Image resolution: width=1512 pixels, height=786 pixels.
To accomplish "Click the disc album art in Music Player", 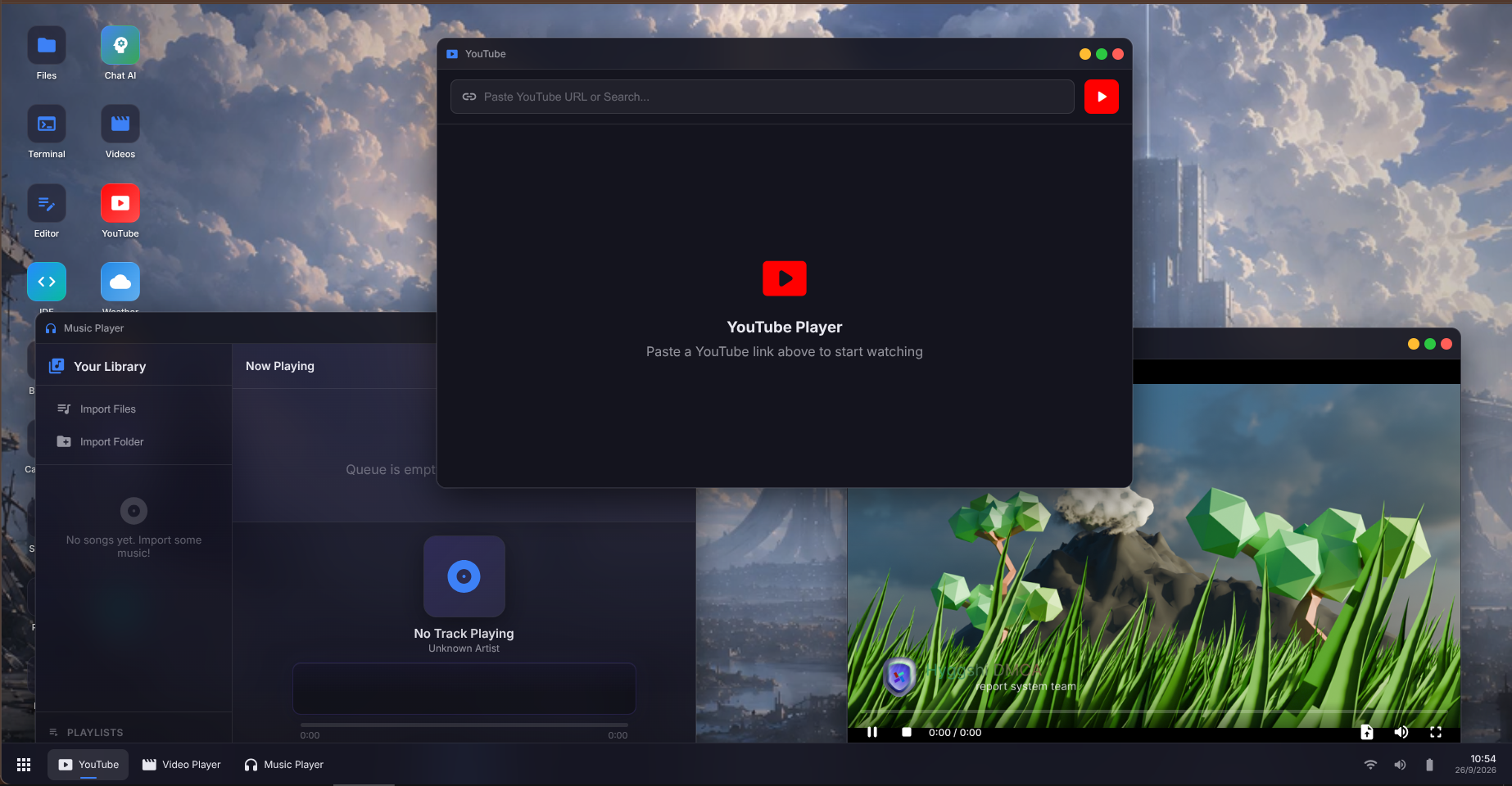I will [464, 576].
